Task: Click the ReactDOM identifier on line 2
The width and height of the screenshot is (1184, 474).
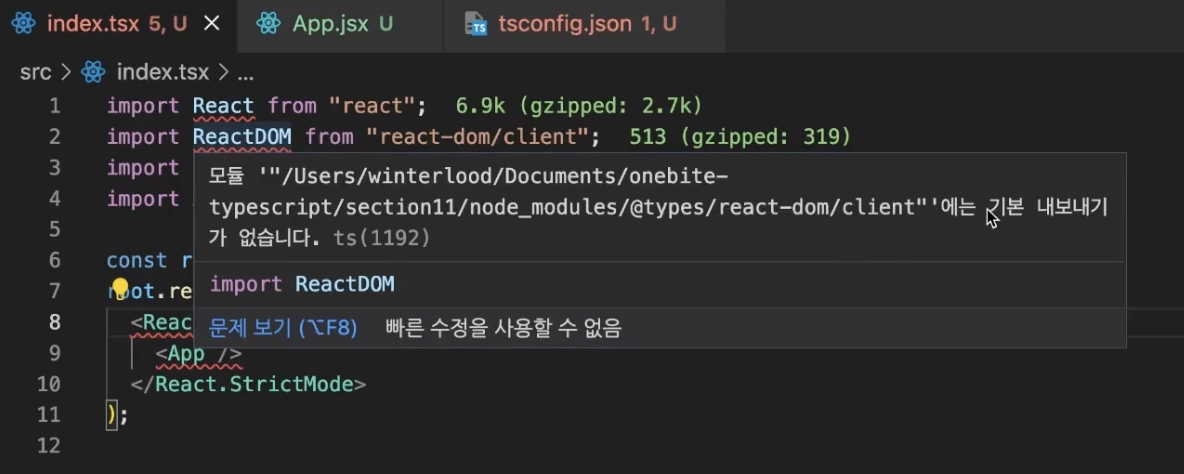Action: tap(242, 137)
